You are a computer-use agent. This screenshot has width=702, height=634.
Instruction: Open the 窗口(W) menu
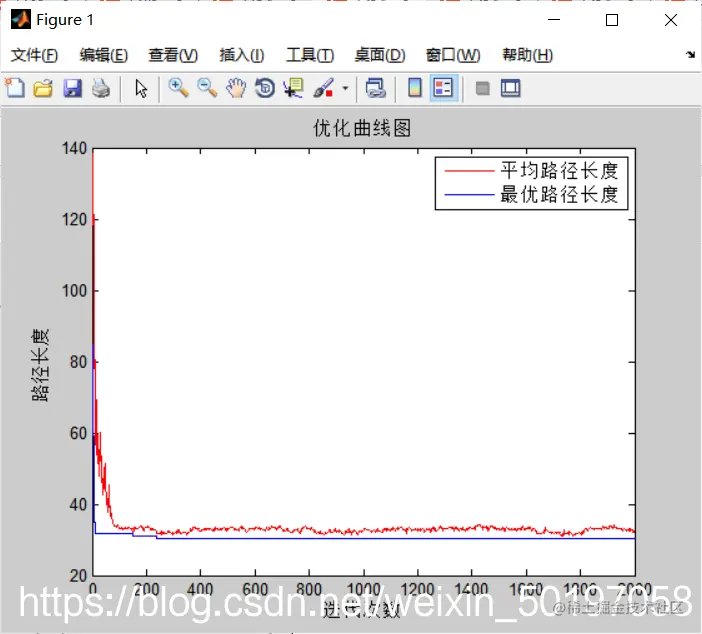pos(453,55)
